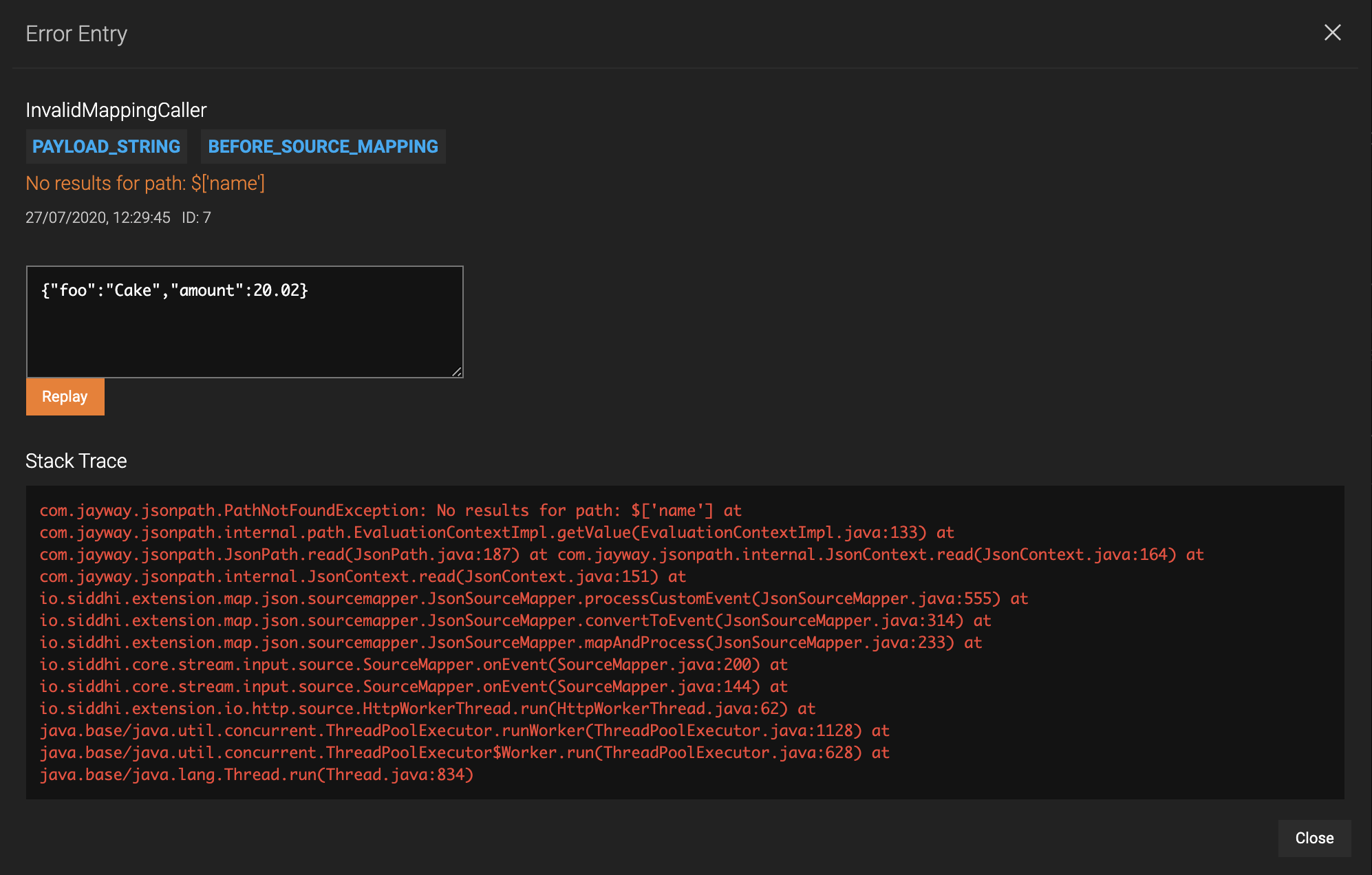Click the 'No results for path' error message
This screenshot has width=1372, height=875.
point(145,183)
